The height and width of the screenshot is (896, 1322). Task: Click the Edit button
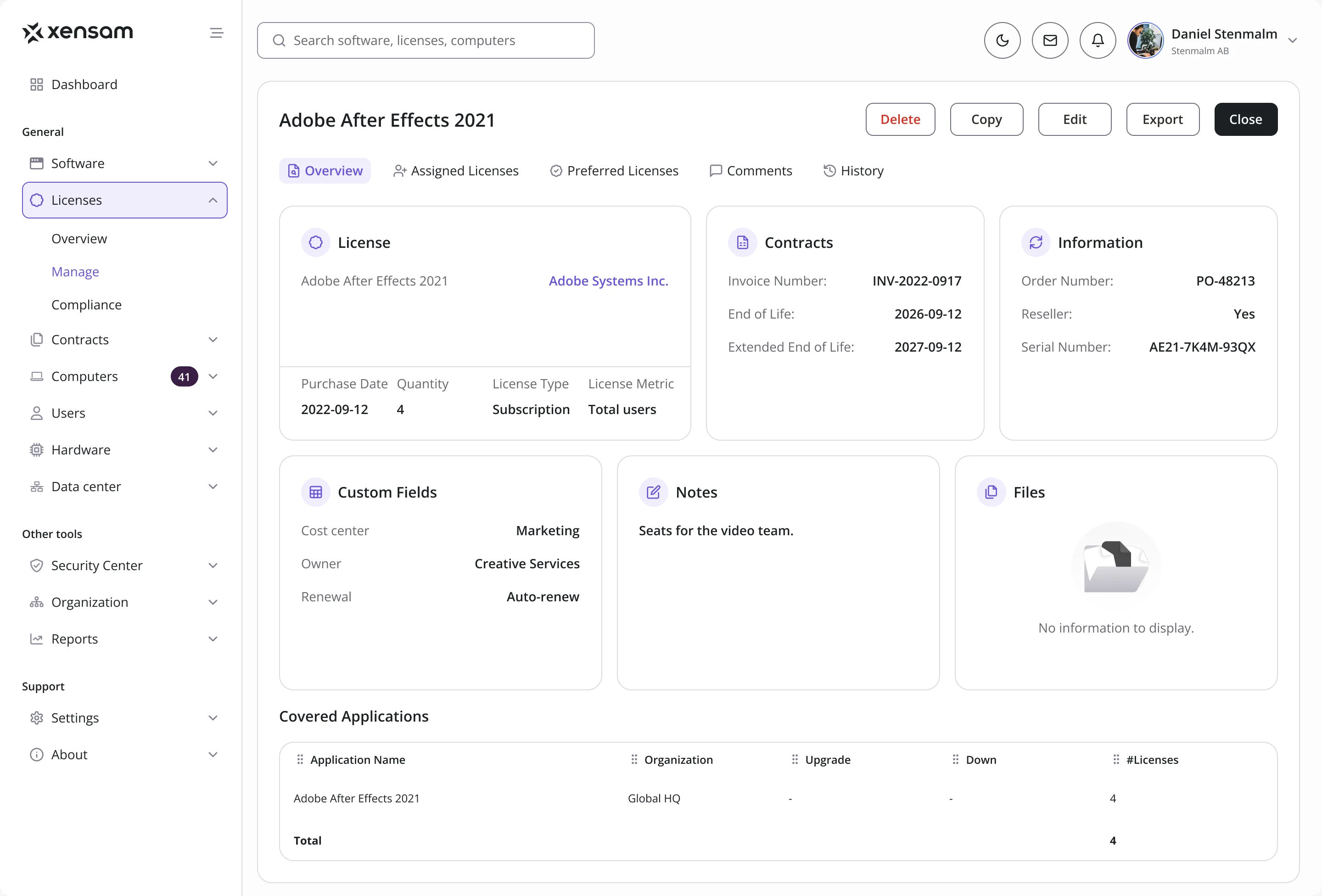click(1075, 119)
